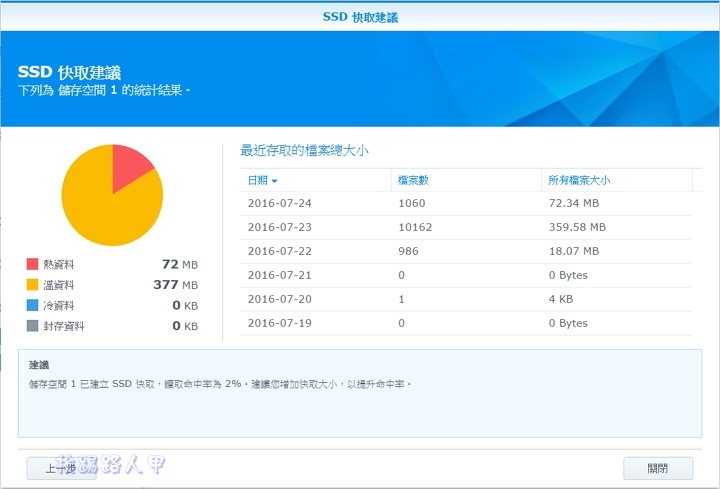Image resolution: width=720 pixels, height=489 pixels.
Task: Go back with the 上一步 button
Action: pyautogui.click(x=62, y=467)
